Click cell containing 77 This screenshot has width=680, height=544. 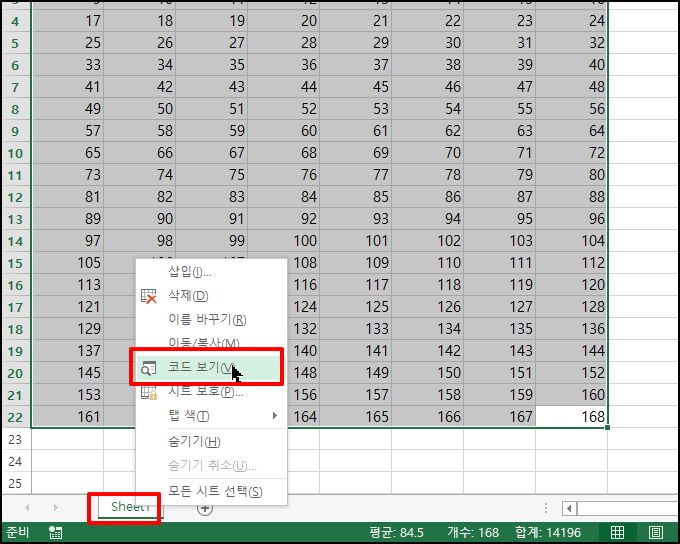coord(355,175)
